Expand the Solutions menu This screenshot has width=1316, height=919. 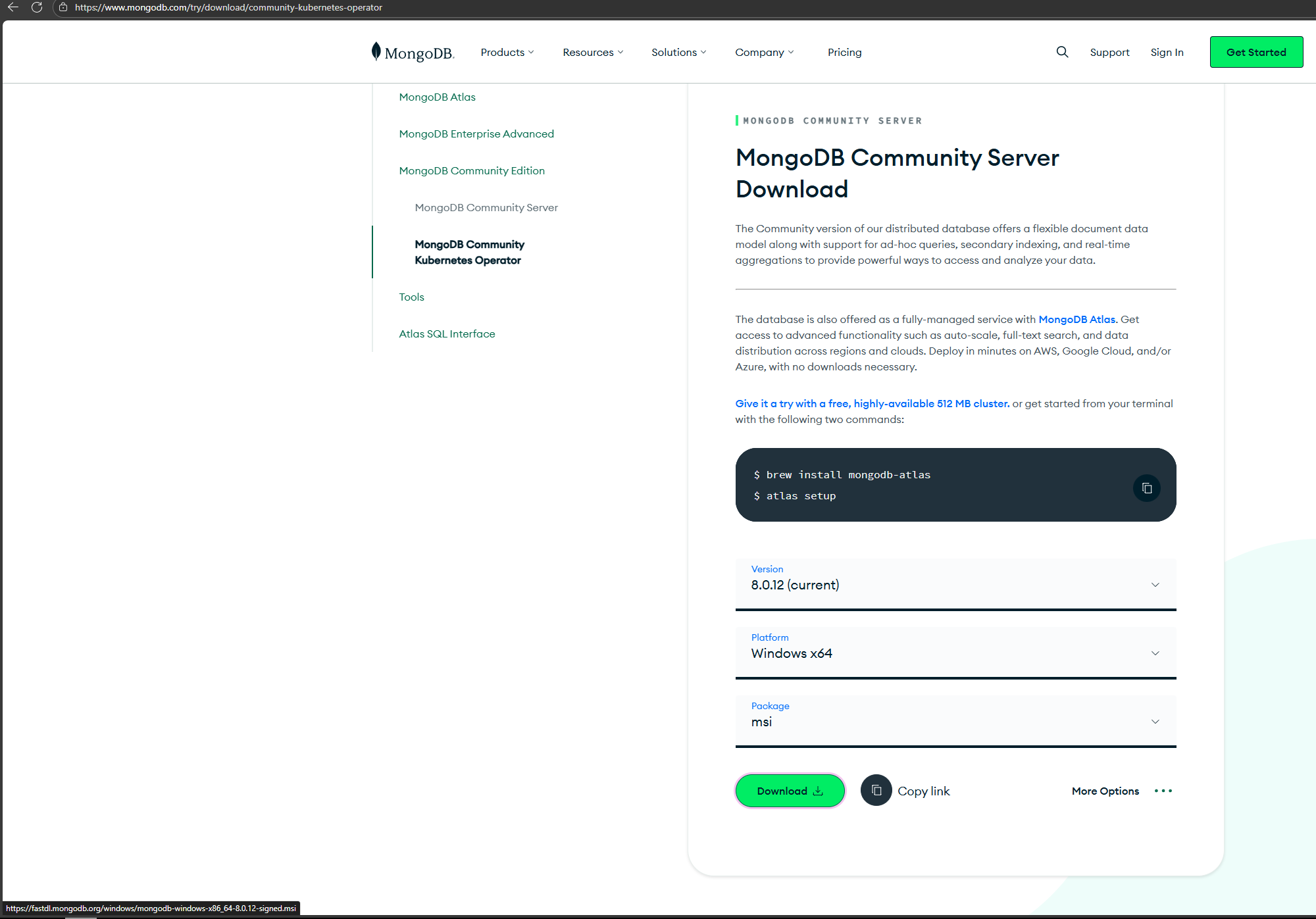679,52
